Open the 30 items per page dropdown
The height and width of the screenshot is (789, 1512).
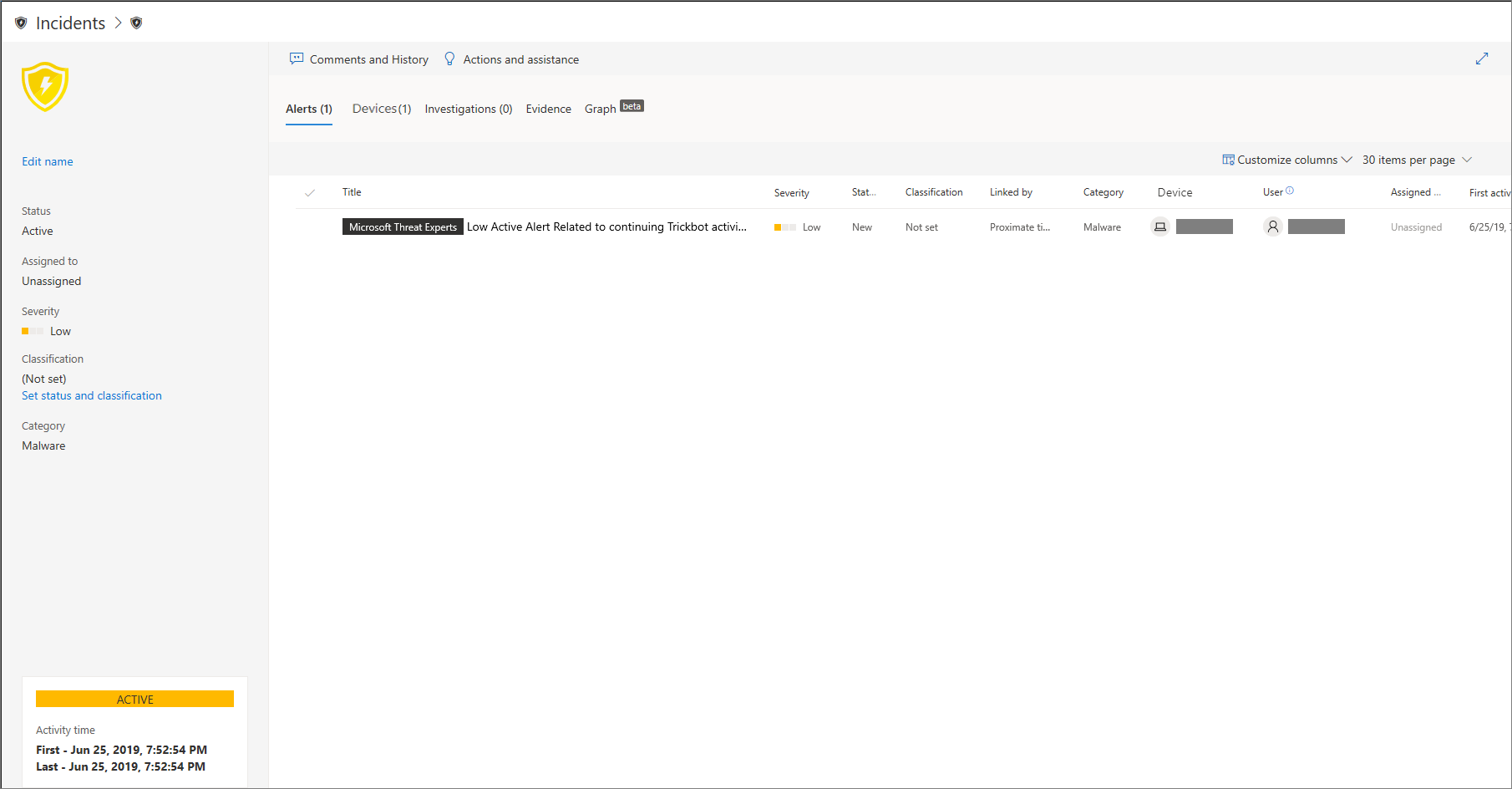point(1417,160)
